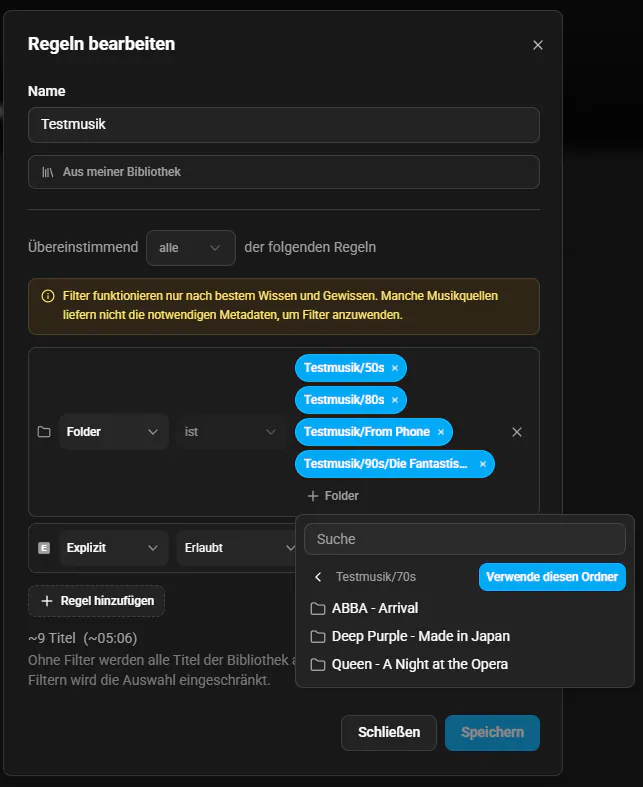This screenshot has height=787, width=643.
Task: Remove the Testmusik/80s folder chip
Action: pyautogui.click(x=395, y=400)
